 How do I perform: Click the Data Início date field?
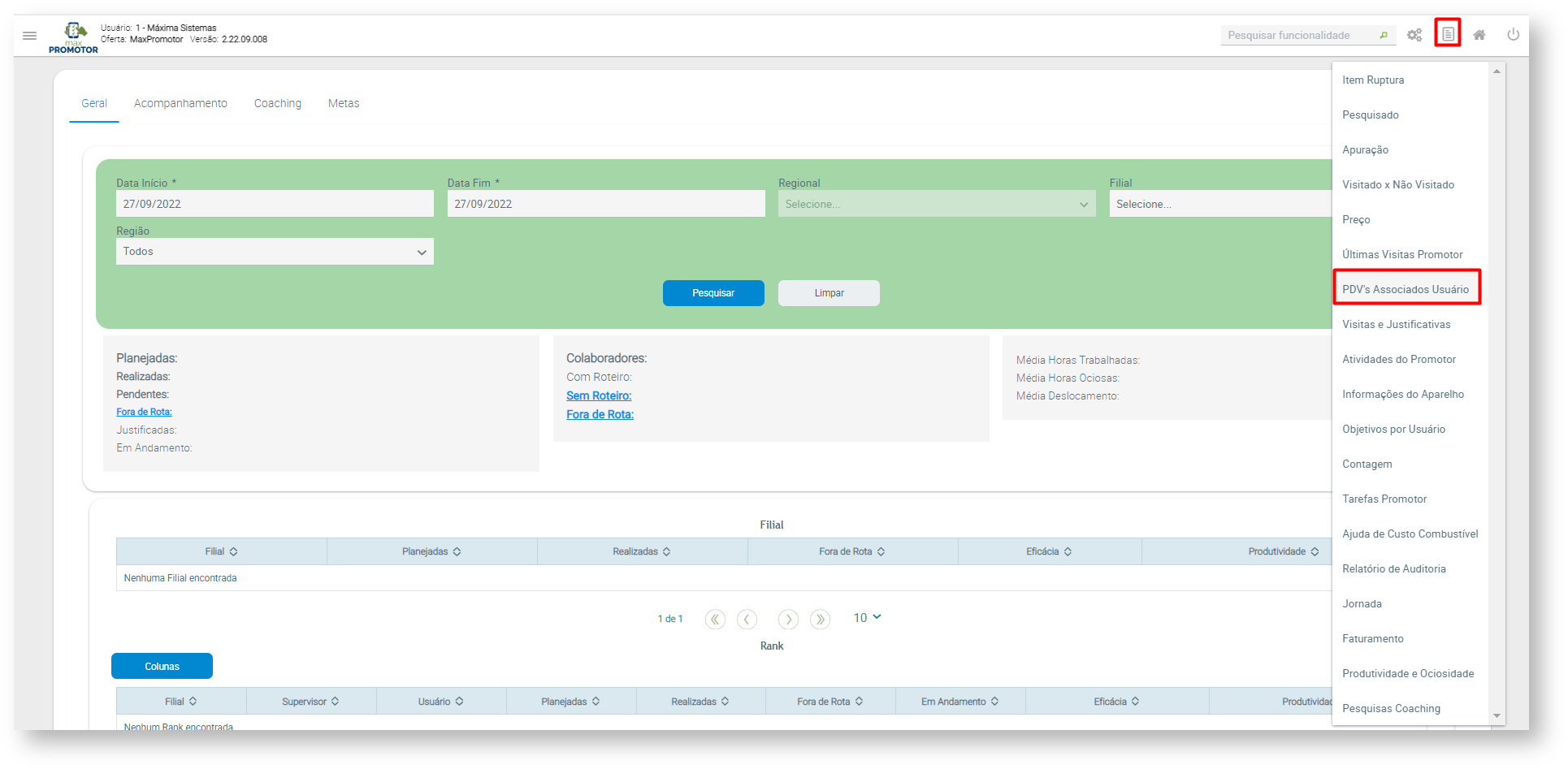[x=275, y=204]
